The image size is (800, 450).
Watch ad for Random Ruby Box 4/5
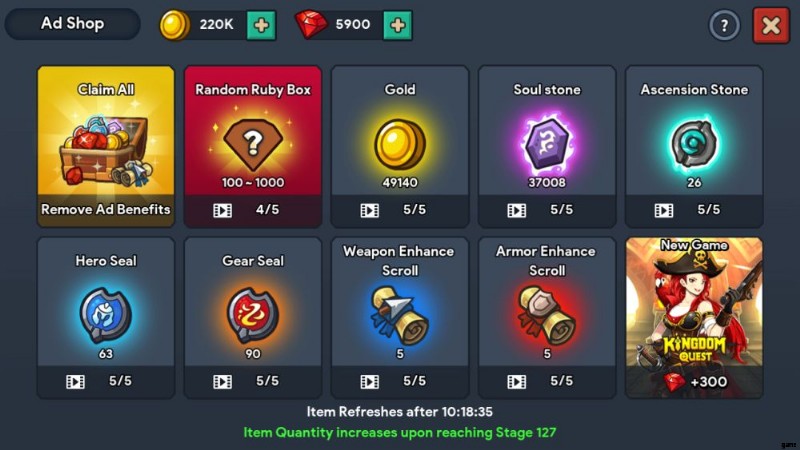[x=253, y=210]
